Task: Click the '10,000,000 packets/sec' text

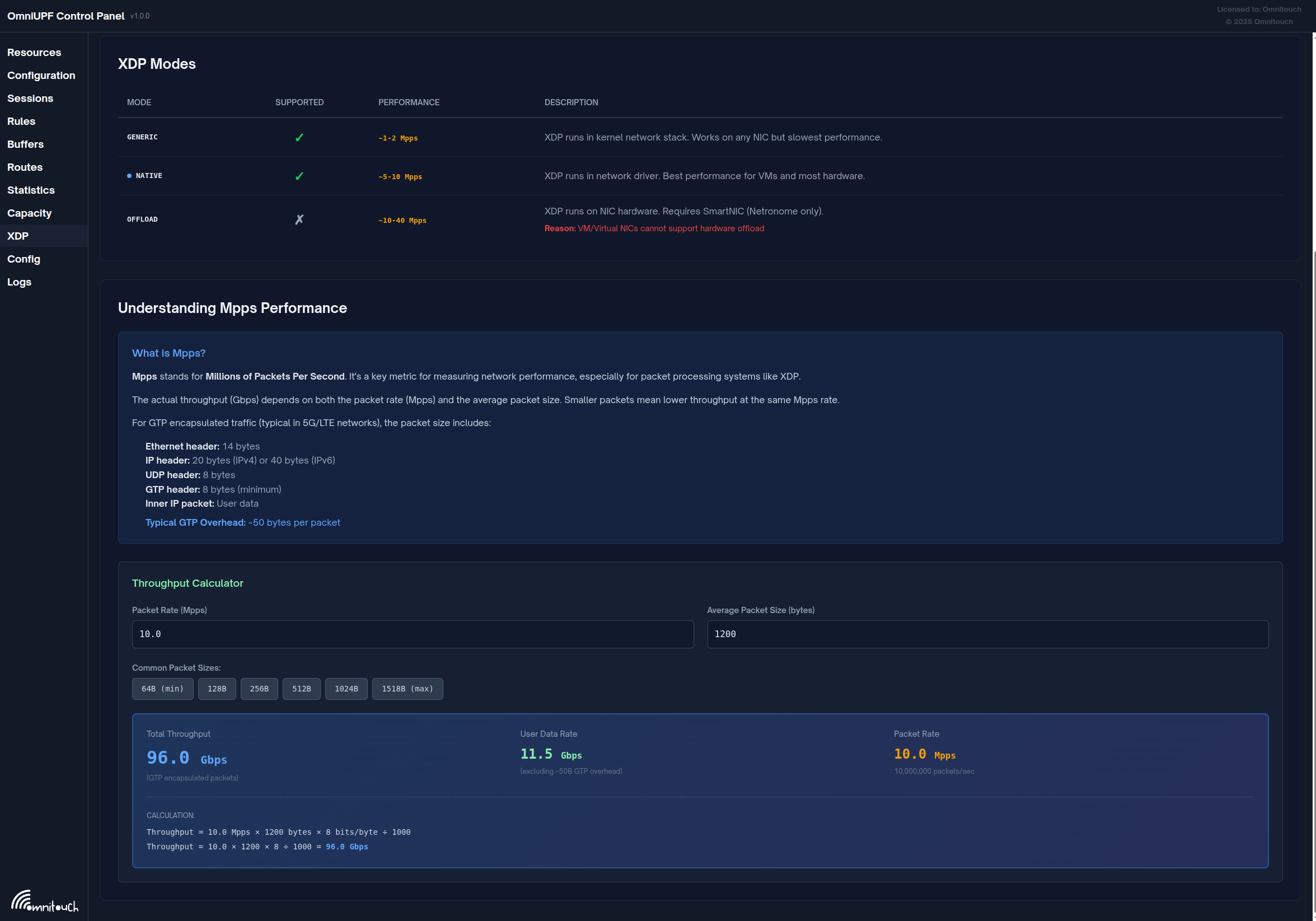Action: point(934,772)
